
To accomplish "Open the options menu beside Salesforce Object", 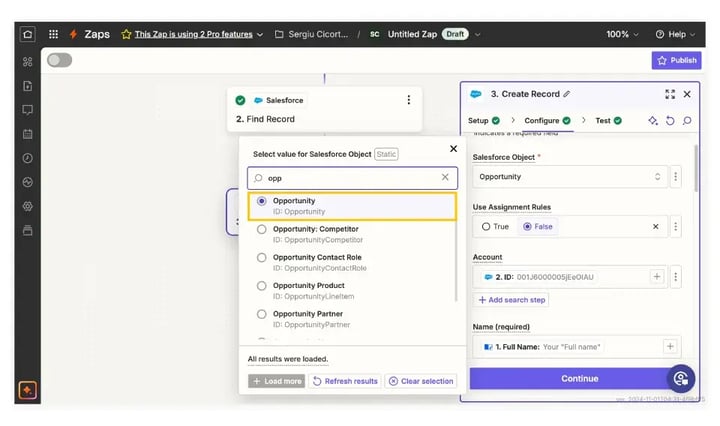I will [x=675, y=177].
